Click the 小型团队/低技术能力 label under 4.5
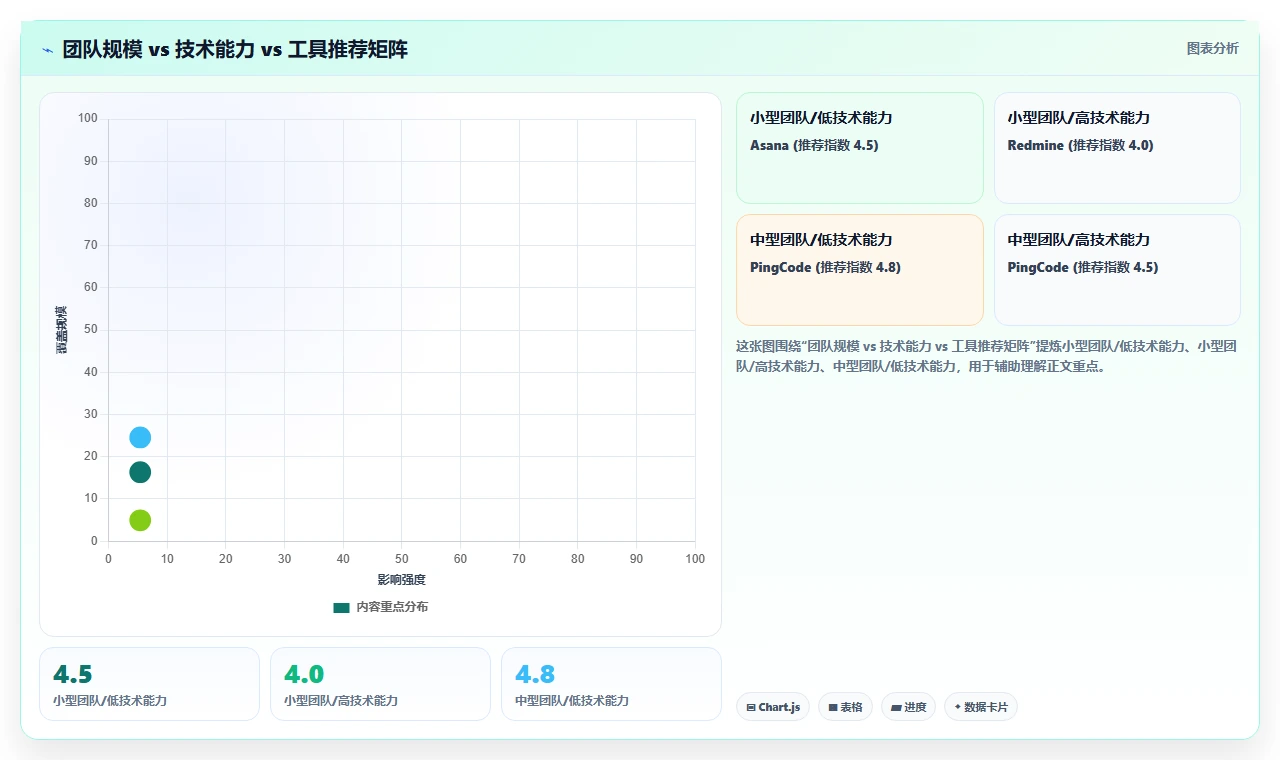1280x760 pixels. coord(110,701)
